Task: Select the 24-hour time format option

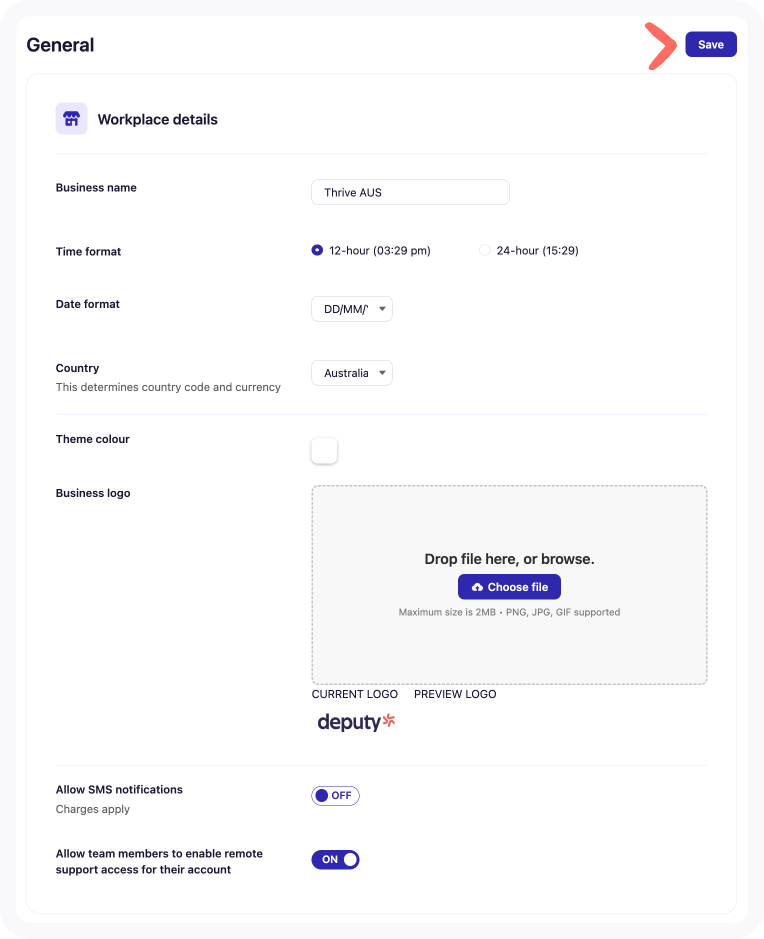Action: coord(484,250)
